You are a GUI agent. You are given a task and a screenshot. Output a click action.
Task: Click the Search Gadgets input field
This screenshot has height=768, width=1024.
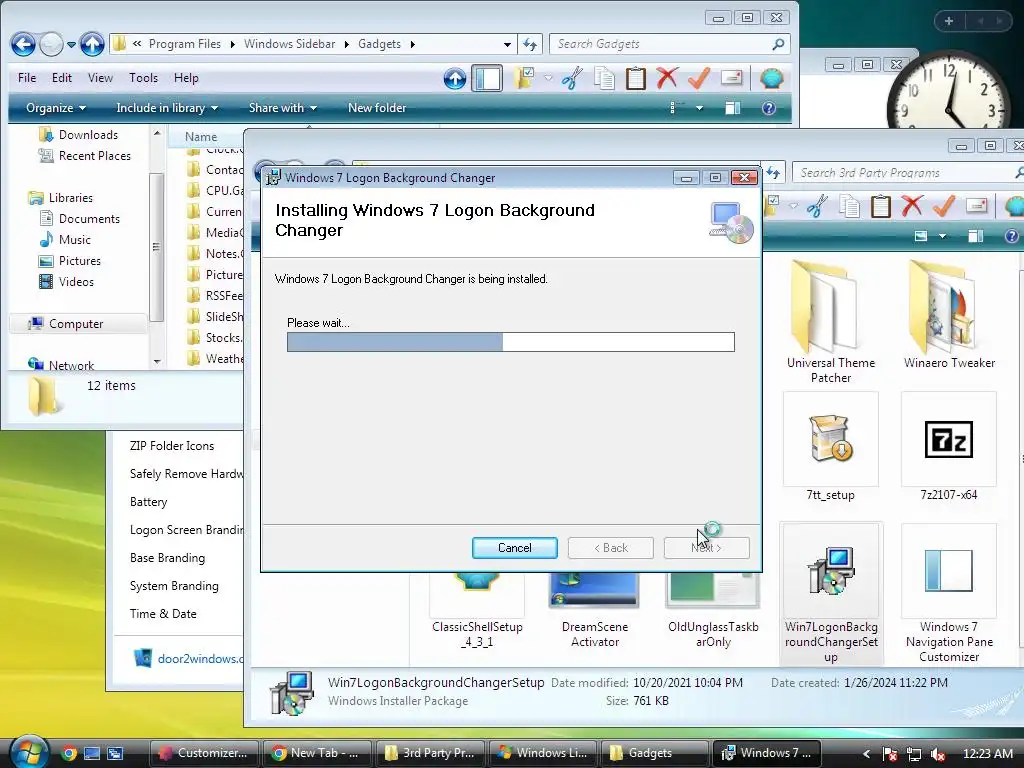669,44
